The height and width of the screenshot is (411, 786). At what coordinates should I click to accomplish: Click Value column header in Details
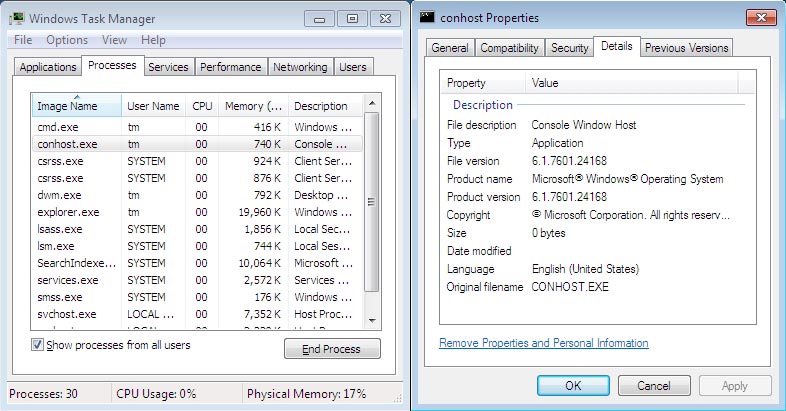click(x=632, y=83)
